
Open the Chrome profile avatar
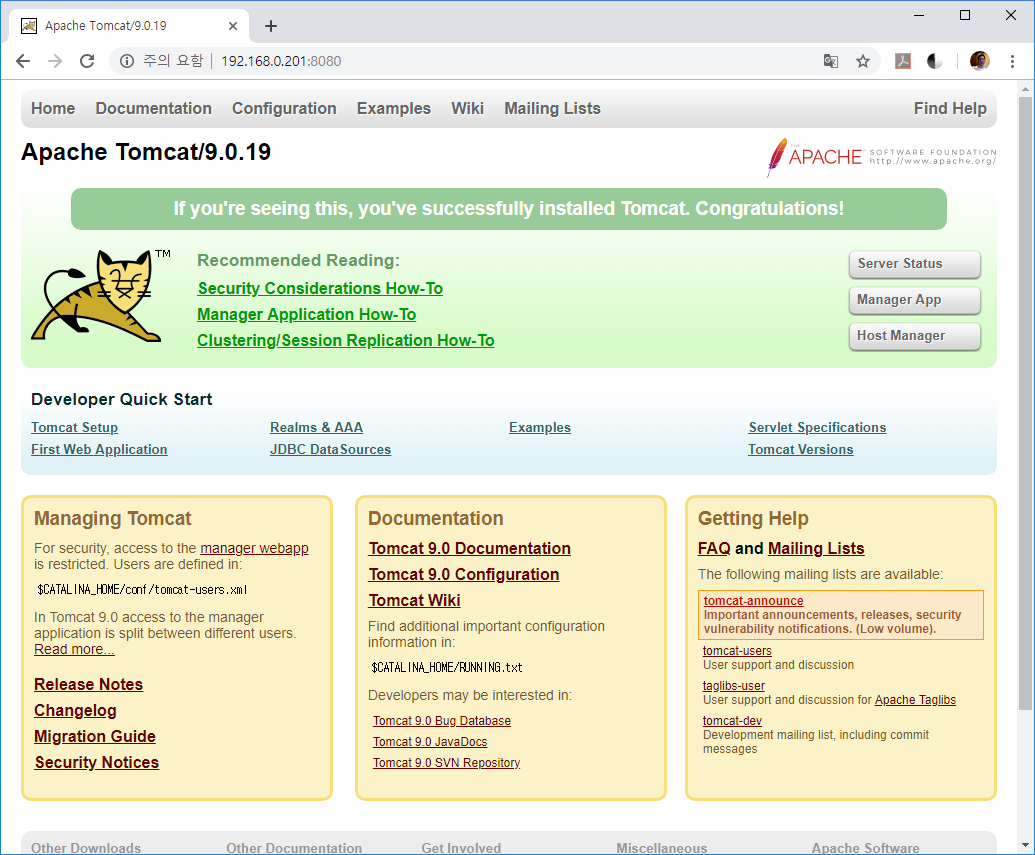[980, 61]
